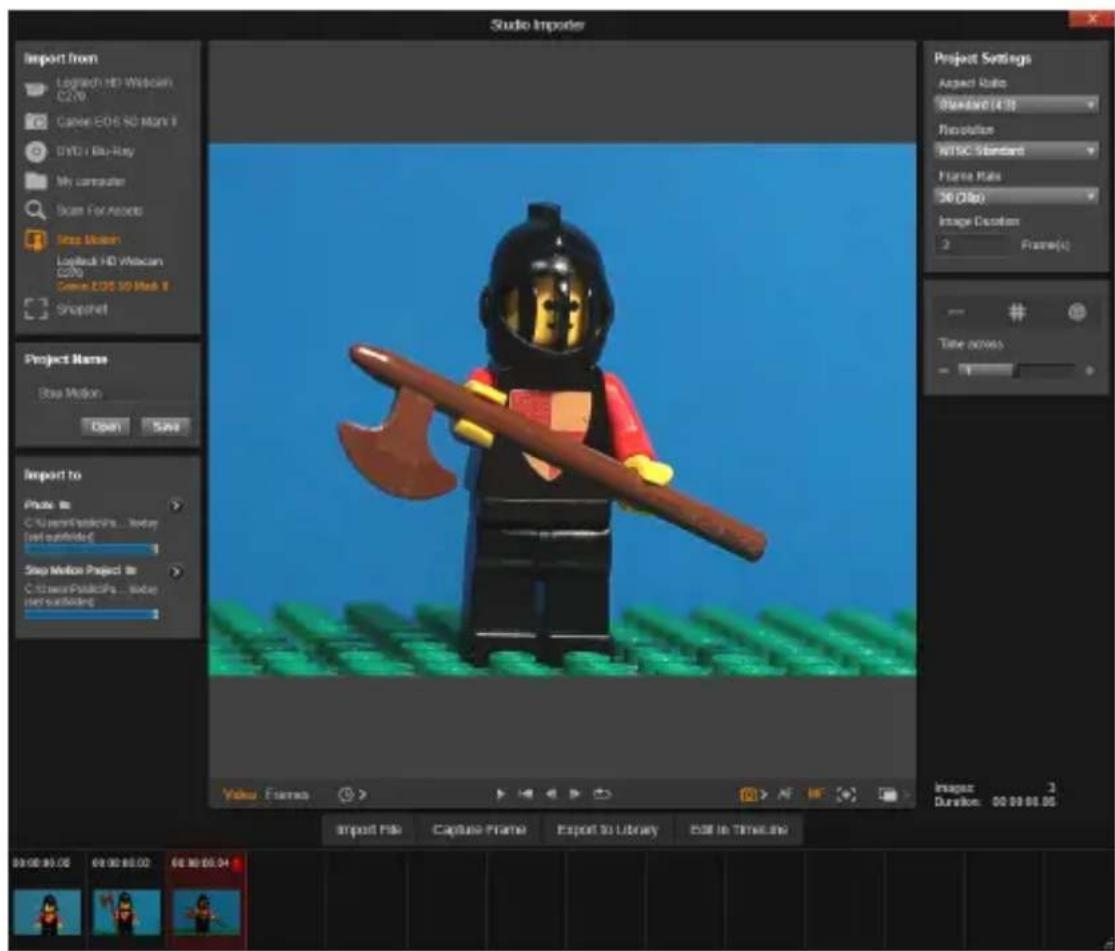Screen dimensions: 1115x951
Task: Select the line alignment guide icon
Action: pos(956,312)
